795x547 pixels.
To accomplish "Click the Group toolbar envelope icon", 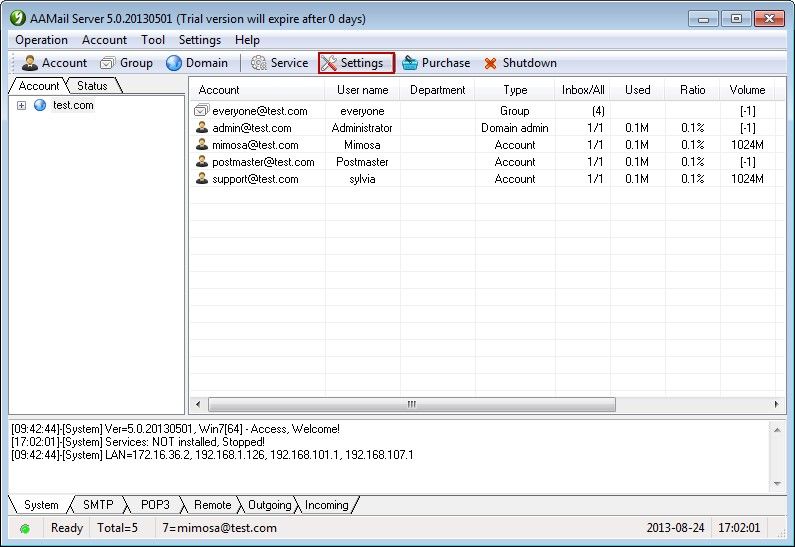I will (x=107, y=63).
